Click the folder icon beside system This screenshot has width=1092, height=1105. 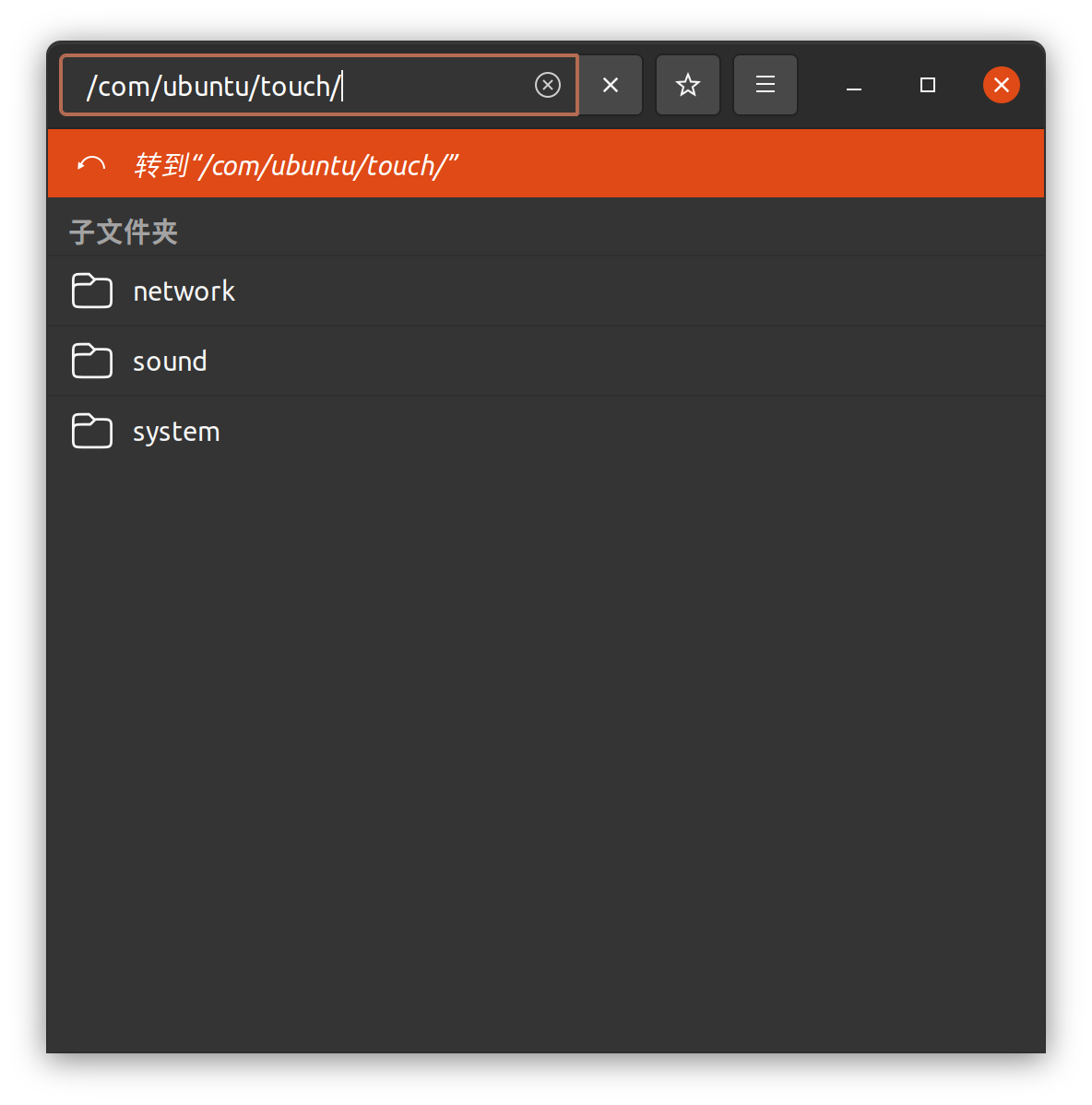click(x=92, y=431)
